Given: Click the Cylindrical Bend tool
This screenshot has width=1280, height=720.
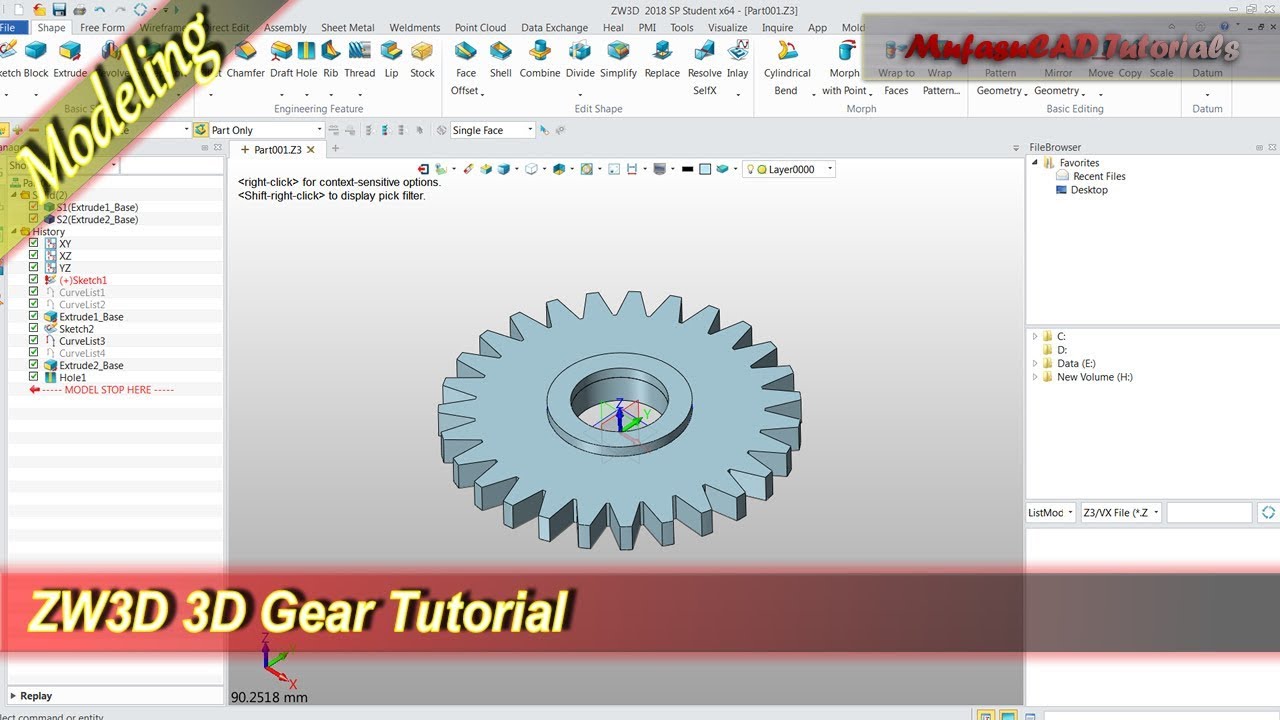Looking at the screenshot, I should click(x=787, y=67).
